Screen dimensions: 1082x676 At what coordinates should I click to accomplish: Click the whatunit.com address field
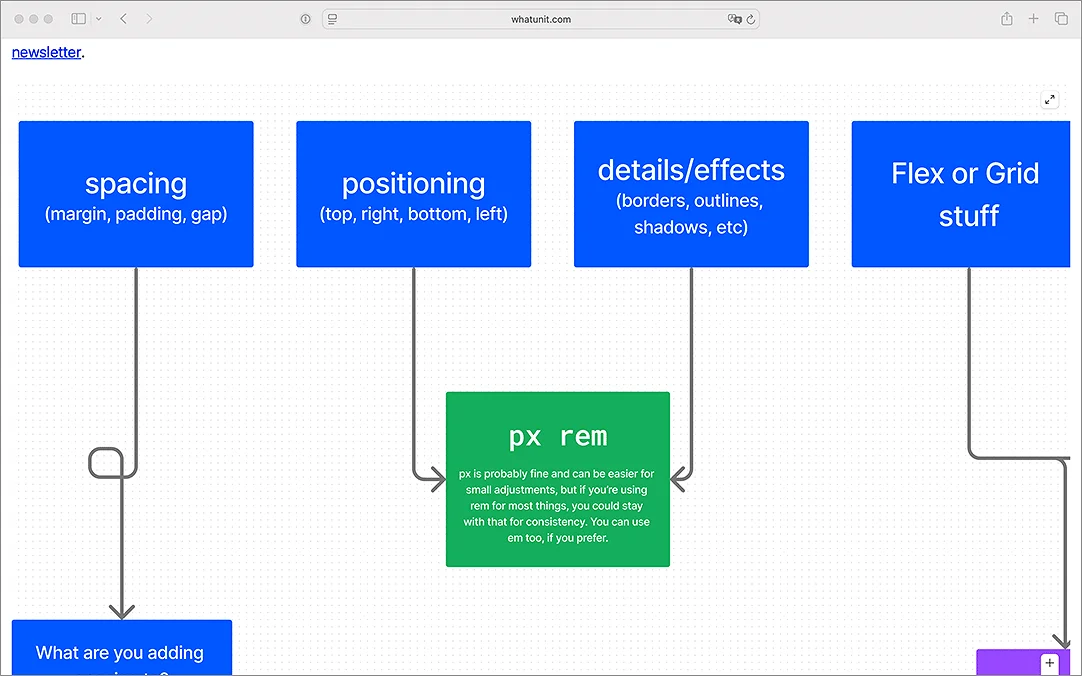click(541, 19)
